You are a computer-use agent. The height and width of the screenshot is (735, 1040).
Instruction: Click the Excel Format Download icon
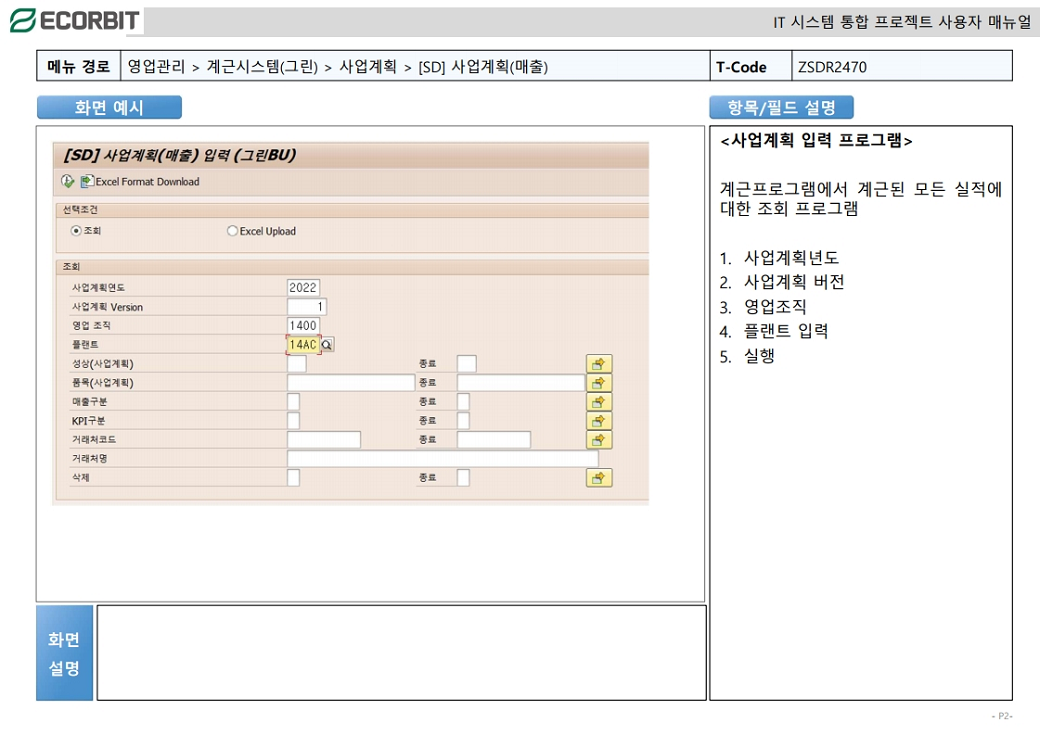87,181
